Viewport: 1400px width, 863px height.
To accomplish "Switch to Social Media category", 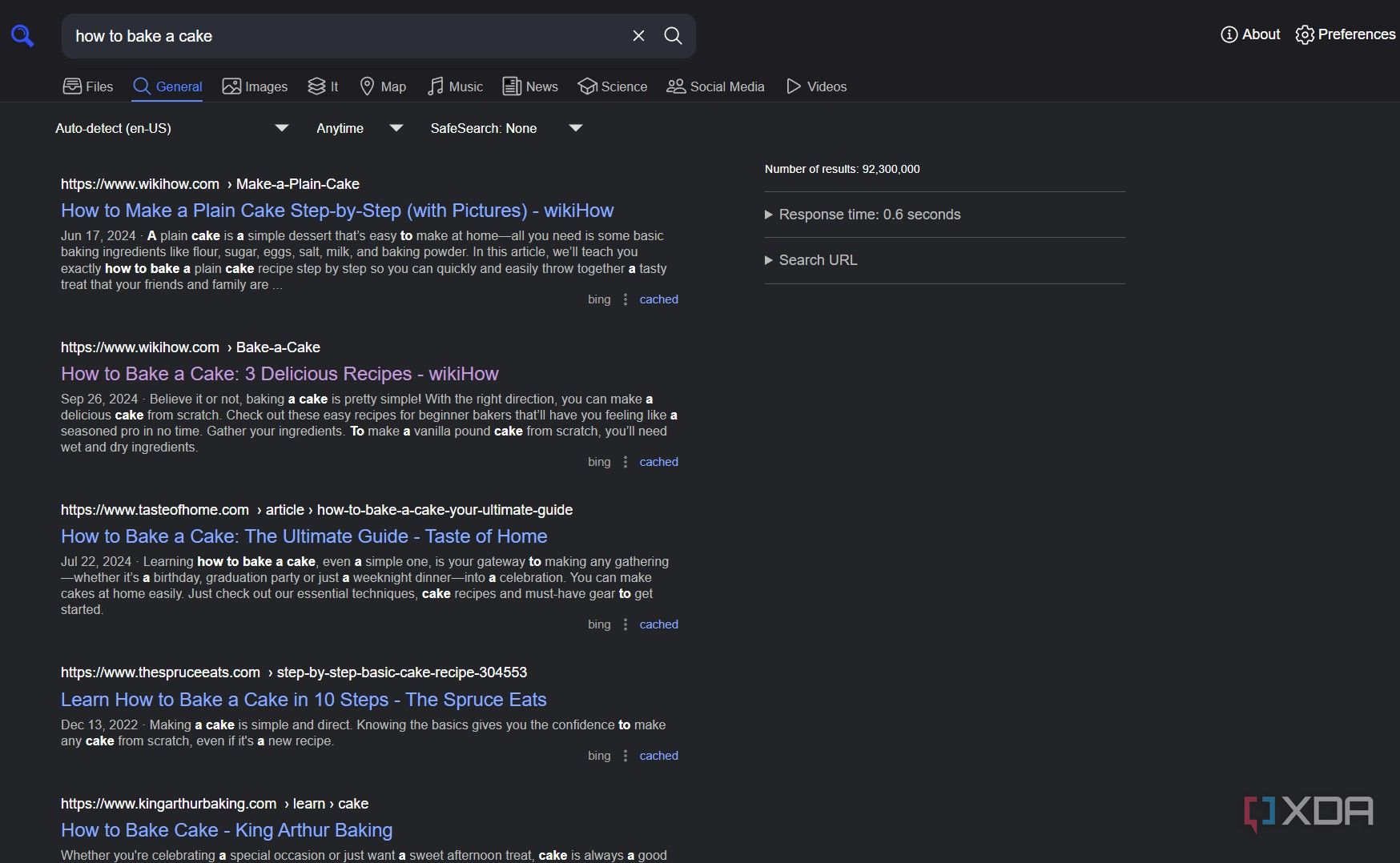I will (716, 86).
